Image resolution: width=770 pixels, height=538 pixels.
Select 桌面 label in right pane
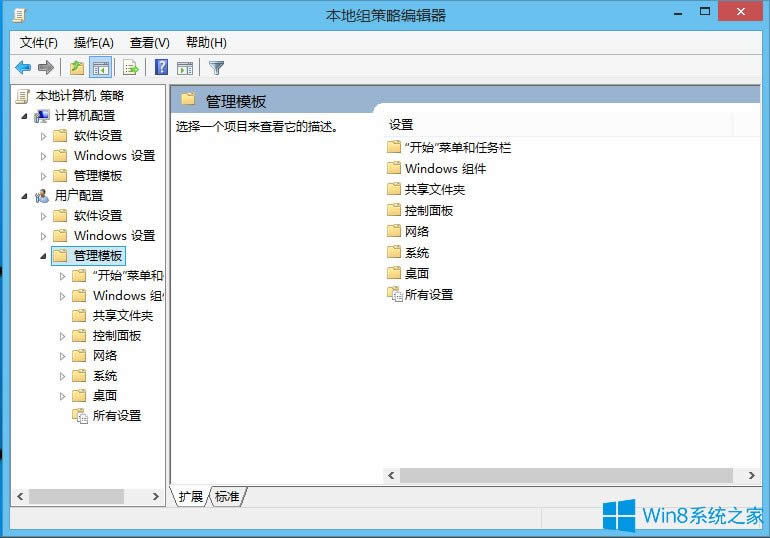(417, 273)
